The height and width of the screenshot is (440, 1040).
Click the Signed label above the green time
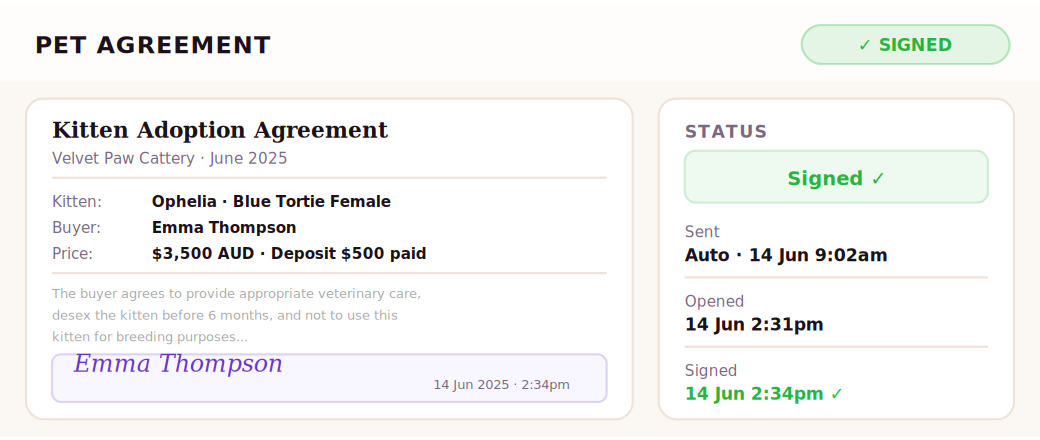711,370
